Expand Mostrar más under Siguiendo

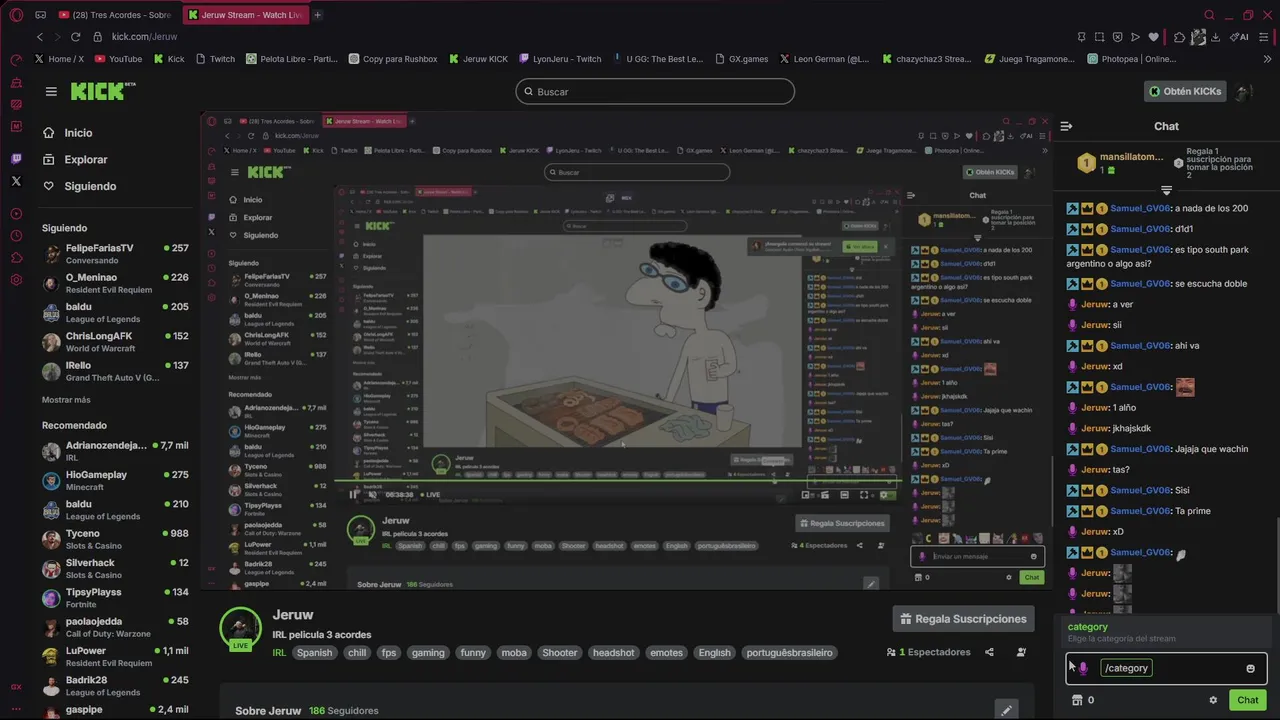[x=66, y=400]
